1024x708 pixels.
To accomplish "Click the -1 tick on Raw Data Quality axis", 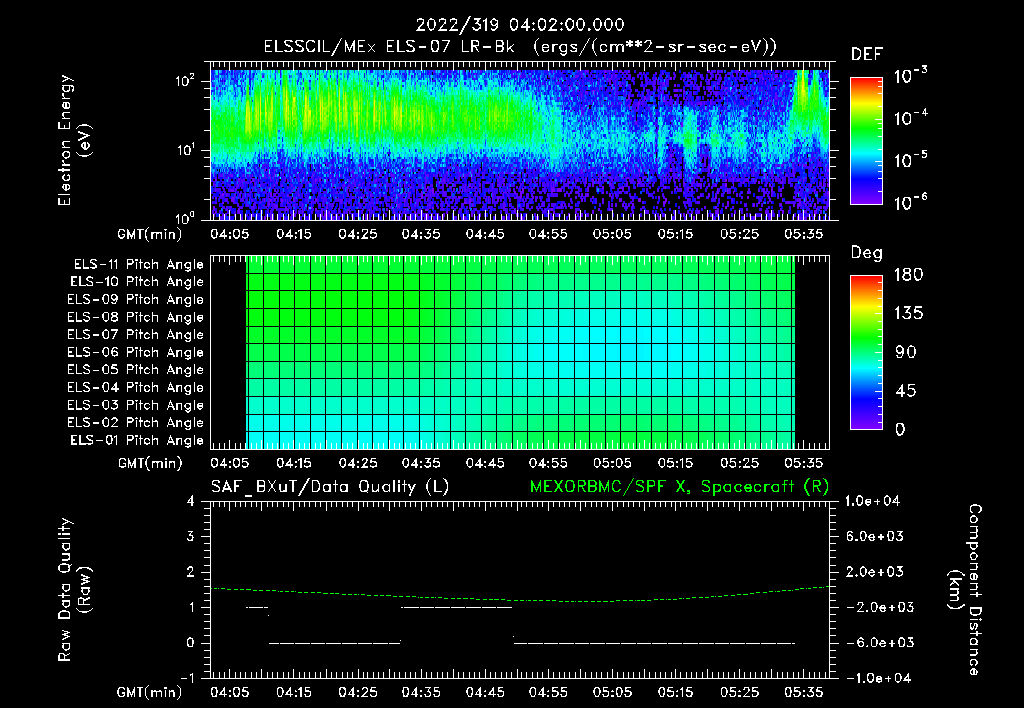I will (187, 678).
